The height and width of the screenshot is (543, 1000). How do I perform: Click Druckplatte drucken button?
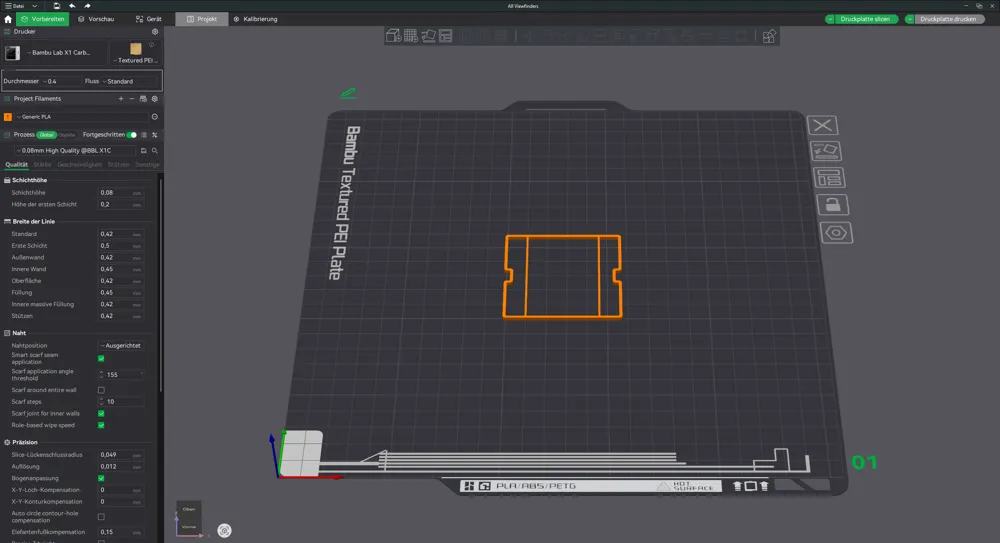(948, 19)
